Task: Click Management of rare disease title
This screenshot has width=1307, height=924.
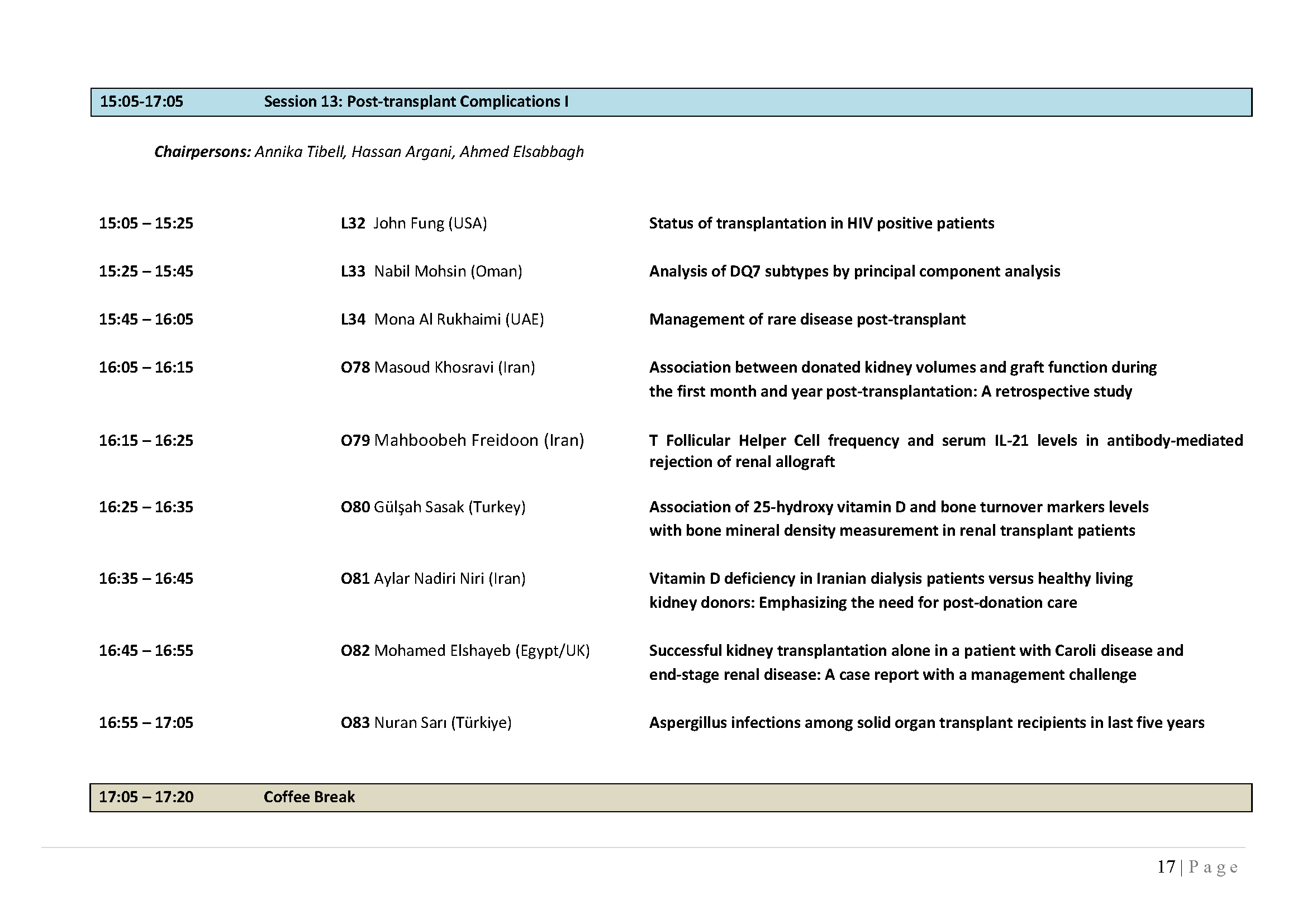Action: (807, 320)
